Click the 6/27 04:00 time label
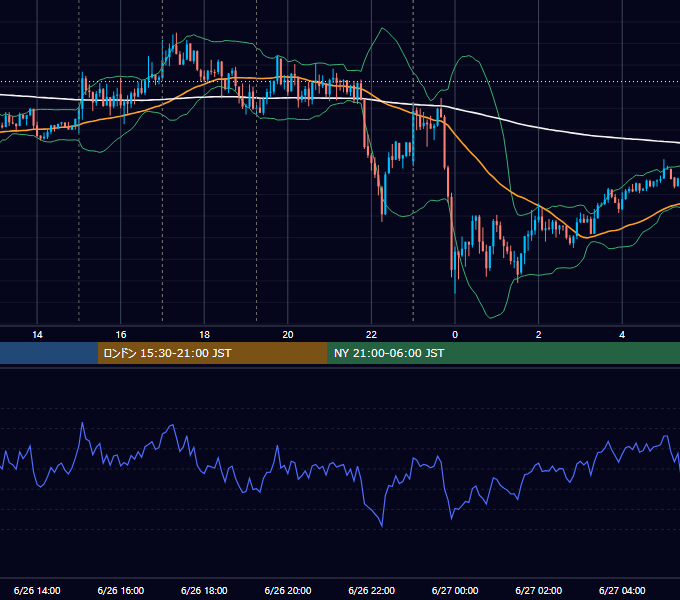 tap(622, 590)
